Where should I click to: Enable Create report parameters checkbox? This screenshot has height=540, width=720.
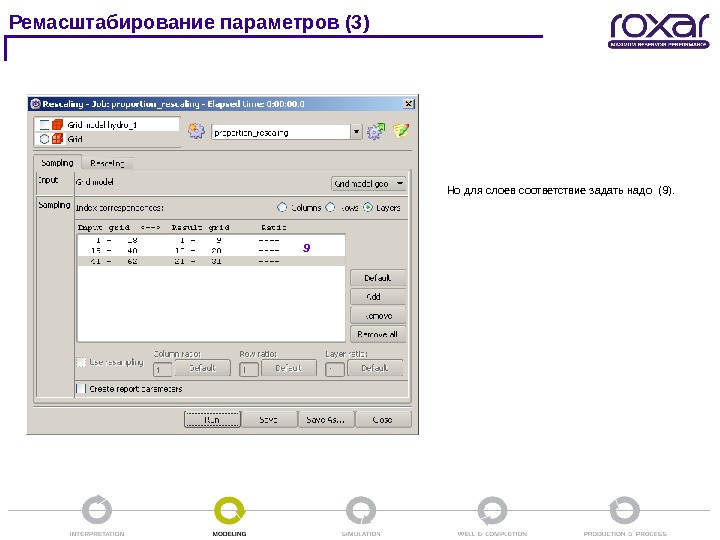coord(81,388)
